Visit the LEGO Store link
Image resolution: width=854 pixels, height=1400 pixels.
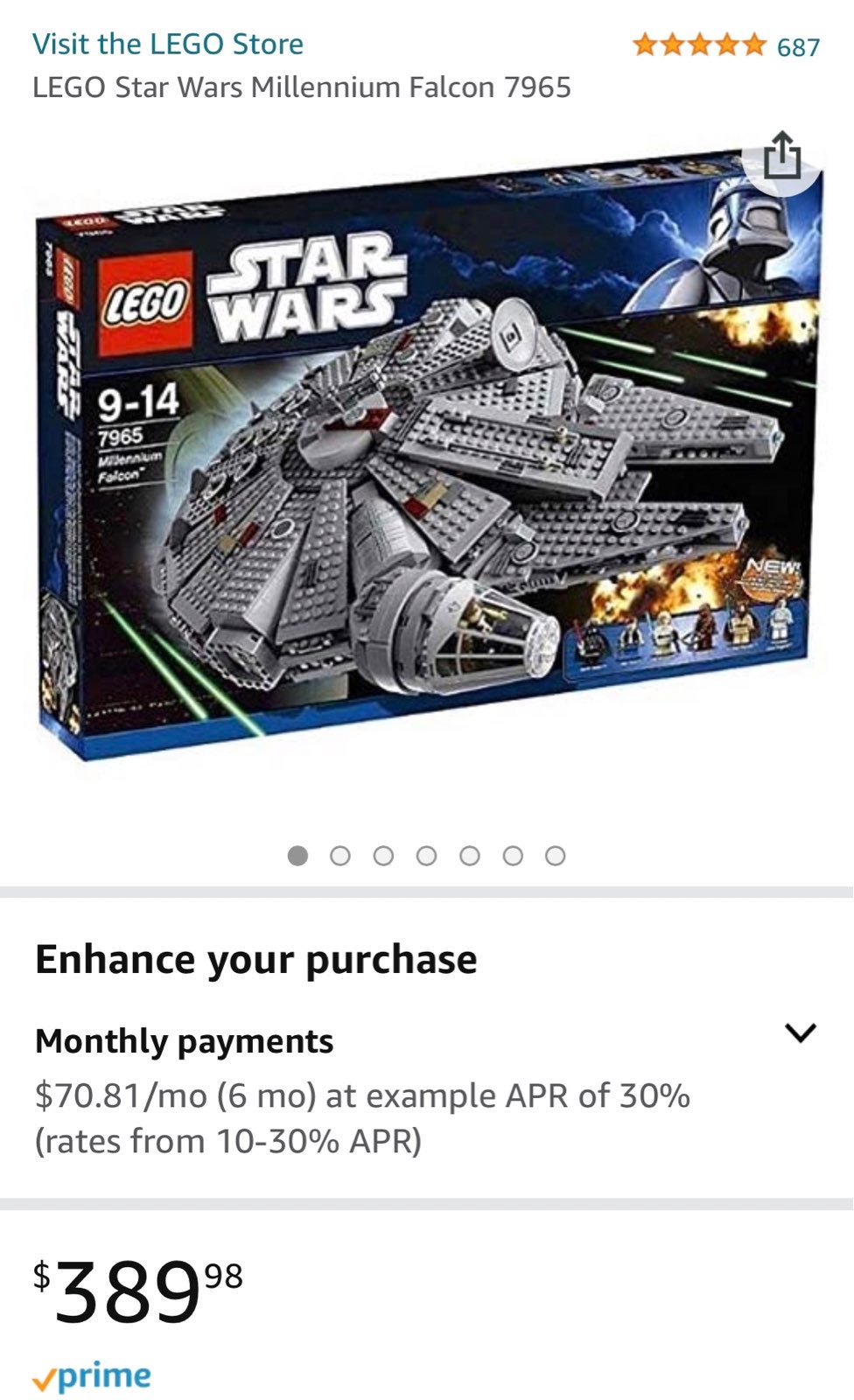click(x=168, y=44)
